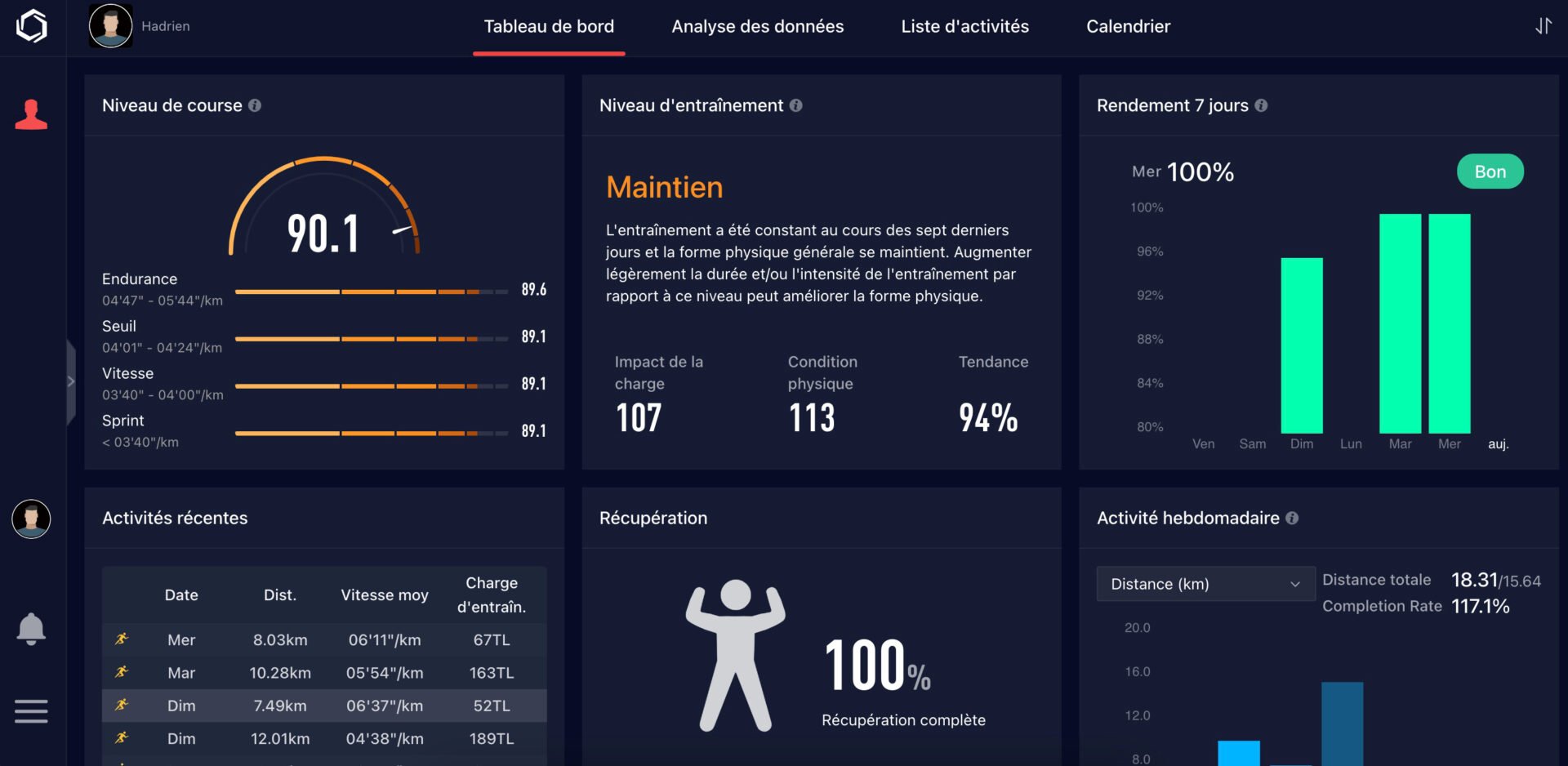The height and width of the screenshot is (766, 1568).
Task: Select the 7.49km activity distance
Action: tap(280, 706)
